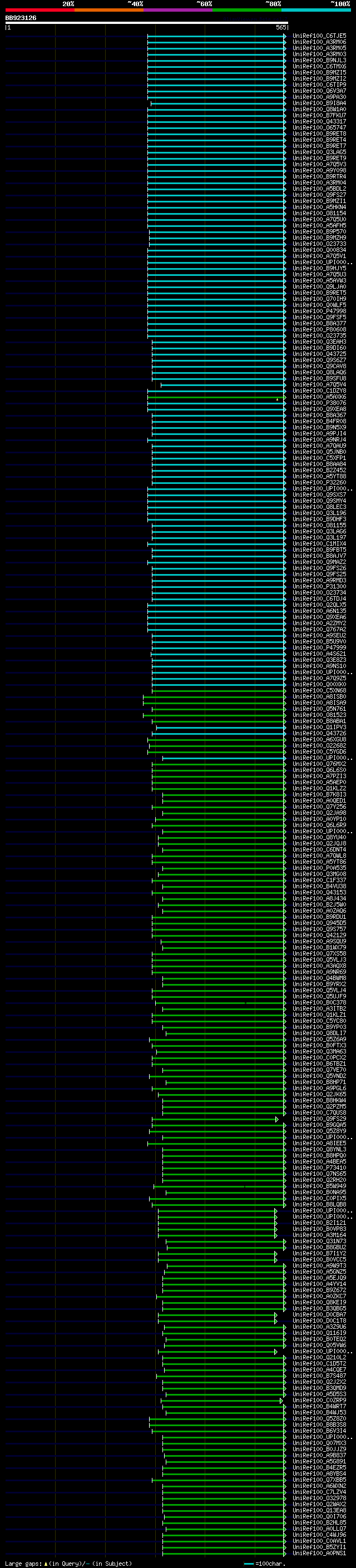Select hit label UniRef100_B9MZI5

(x=319, y=72)
